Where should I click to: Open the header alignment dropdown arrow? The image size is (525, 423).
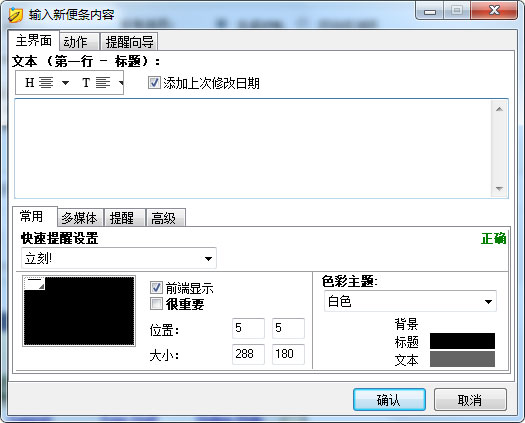pyautogui.click(x=66, y=82)
